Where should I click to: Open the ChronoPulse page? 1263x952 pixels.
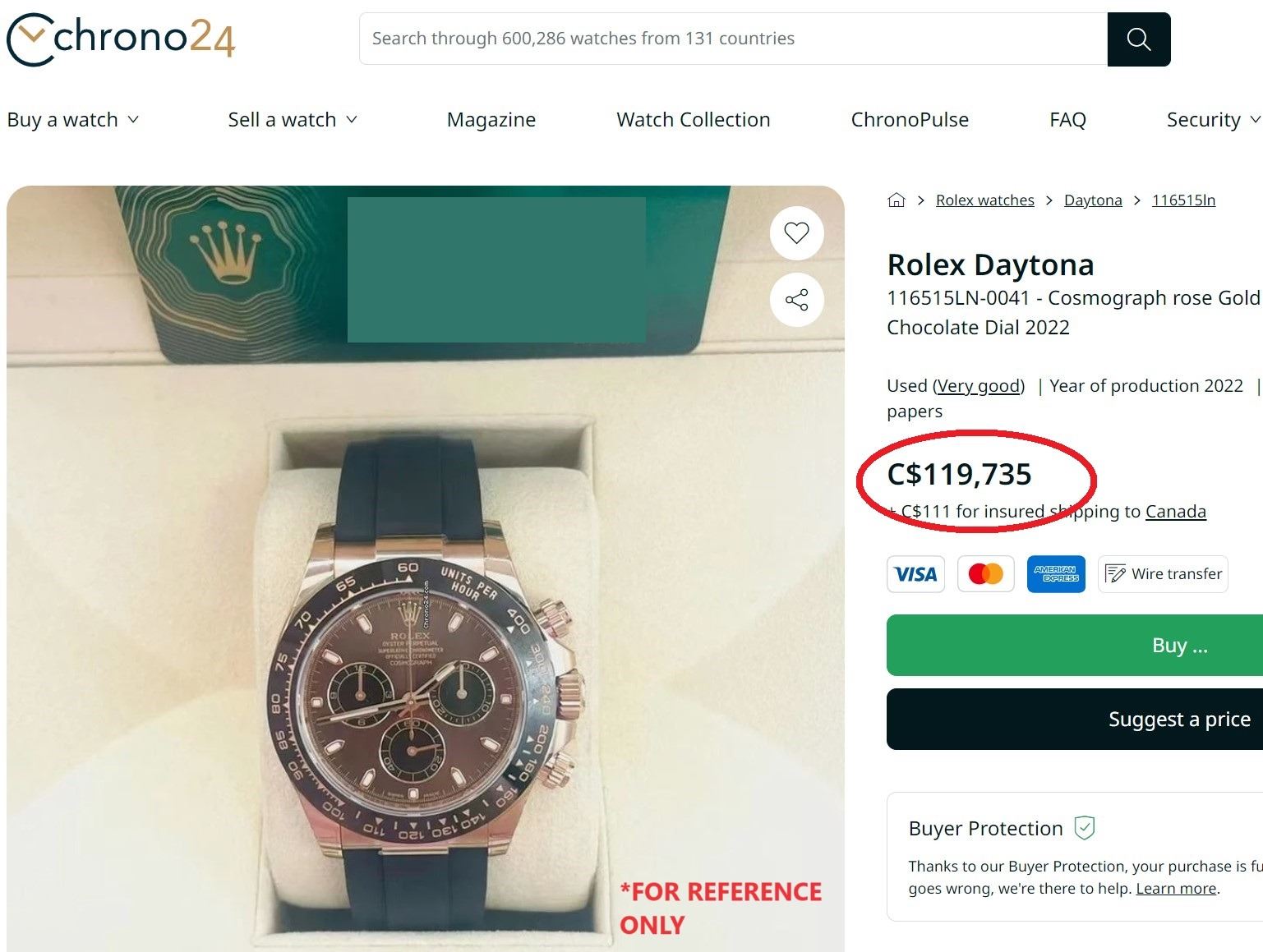(910, 120)
